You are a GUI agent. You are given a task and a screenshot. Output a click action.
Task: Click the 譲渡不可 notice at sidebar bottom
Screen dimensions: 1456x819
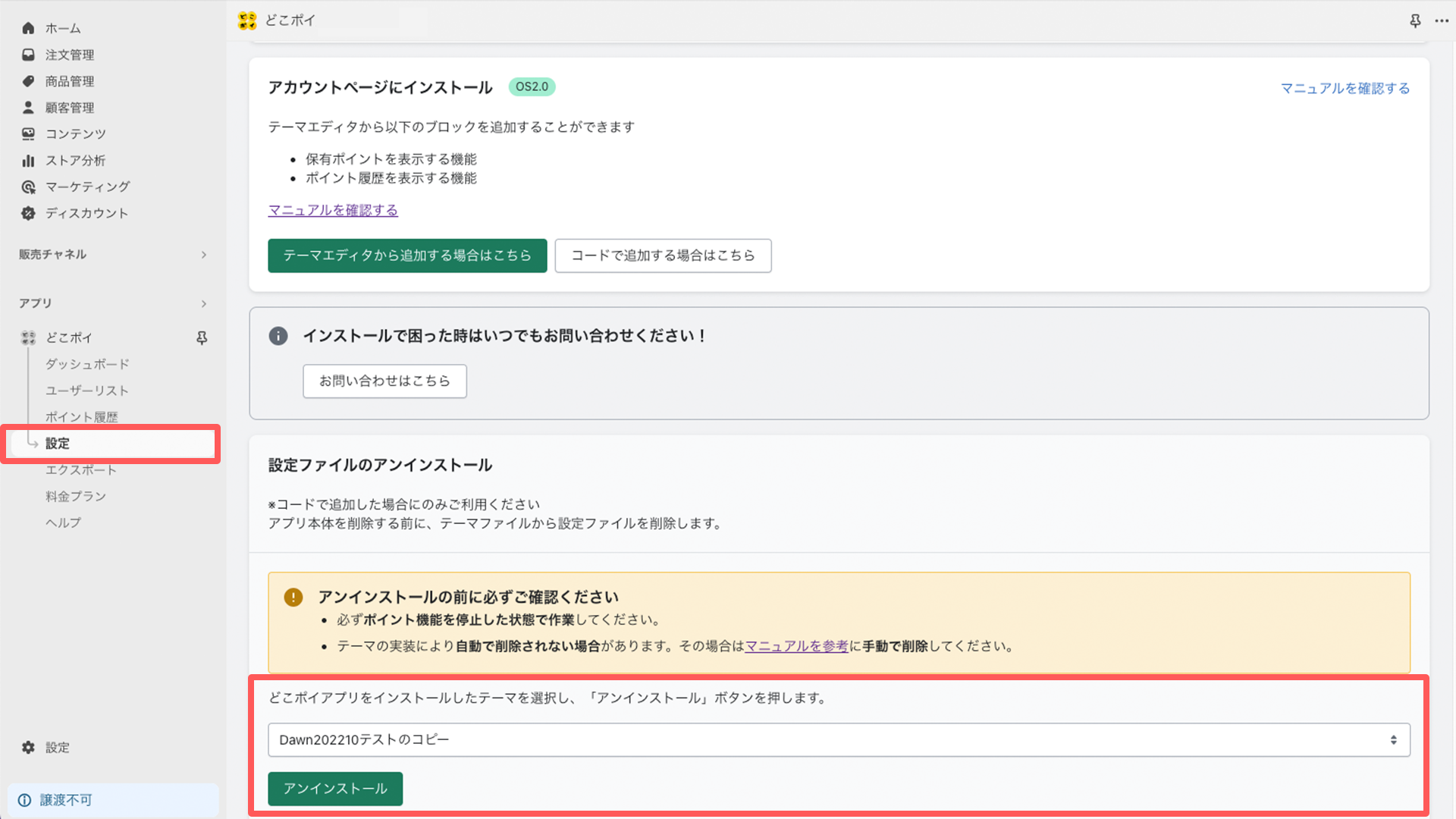[113, 800]
